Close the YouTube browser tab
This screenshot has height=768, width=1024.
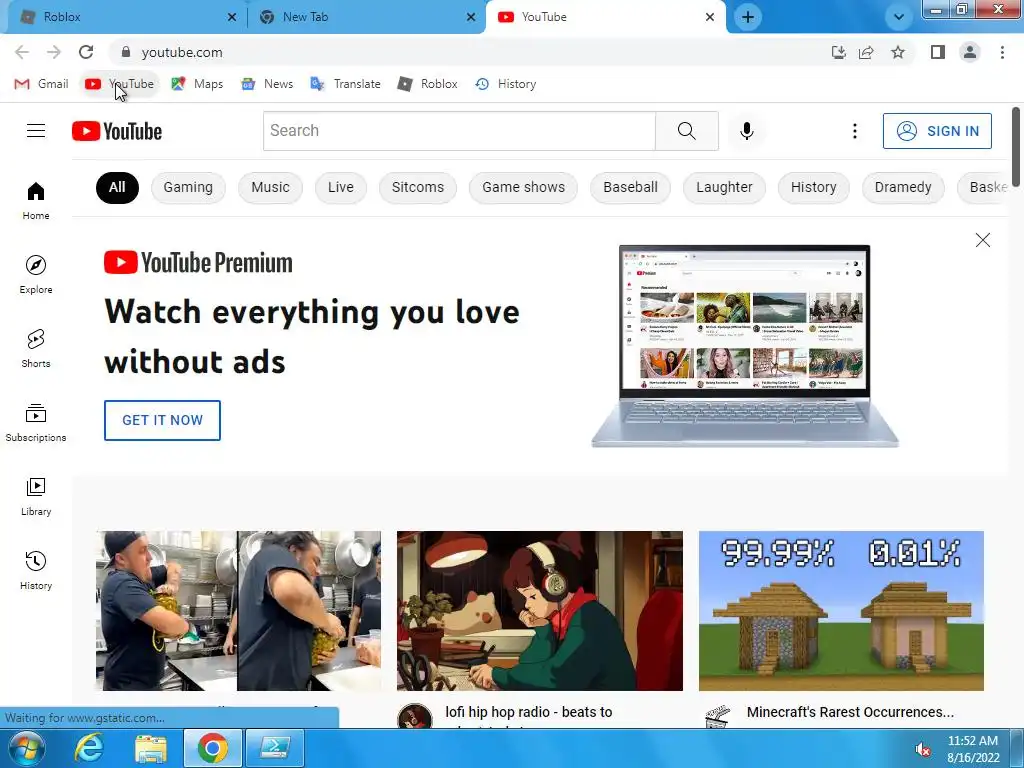pyautogui.click(x=710, y=17)
